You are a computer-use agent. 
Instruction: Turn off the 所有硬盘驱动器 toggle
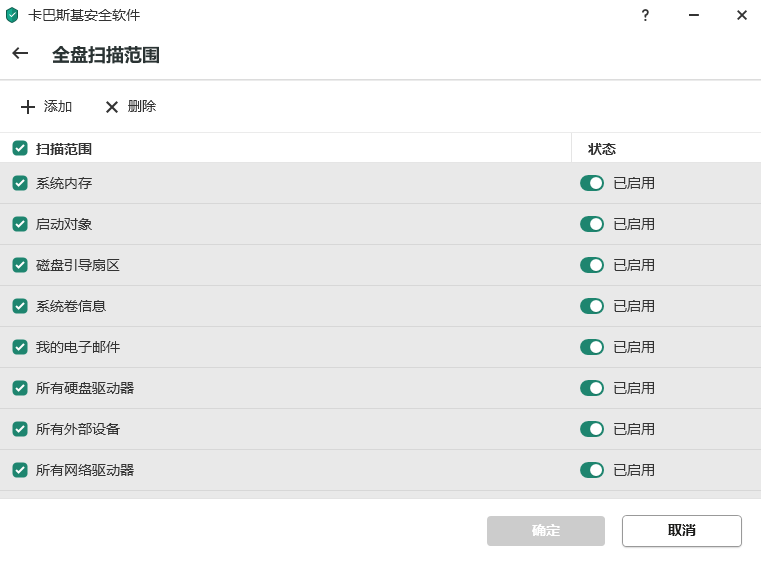tap(592, 388)
